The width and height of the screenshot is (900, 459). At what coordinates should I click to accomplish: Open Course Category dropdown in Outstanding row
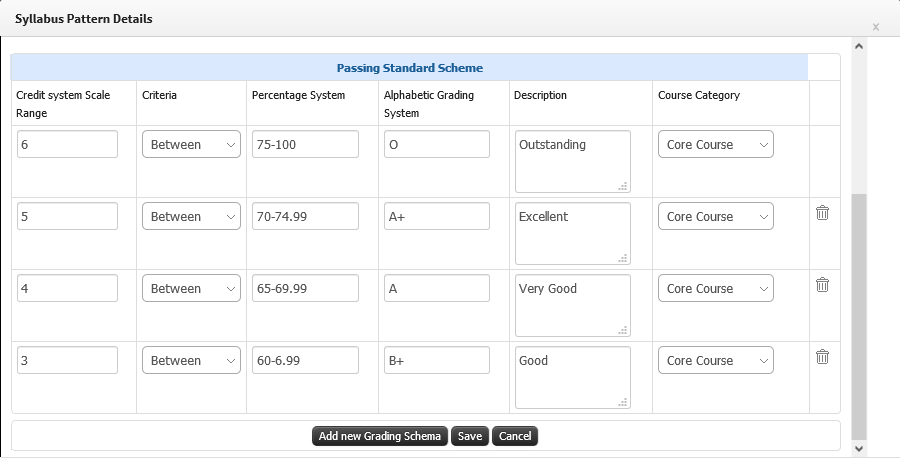715,145
